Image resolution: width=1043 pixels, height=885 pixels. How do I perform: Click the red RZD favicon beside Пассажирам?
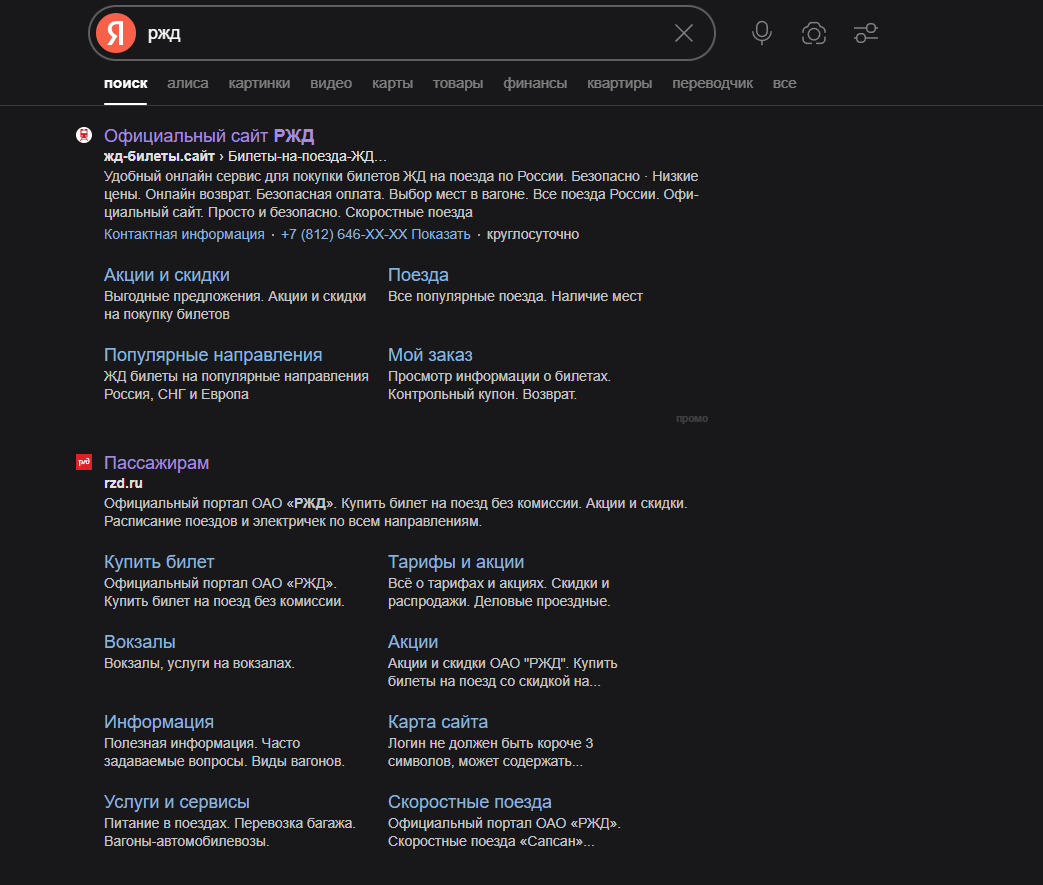coord(84,462)
